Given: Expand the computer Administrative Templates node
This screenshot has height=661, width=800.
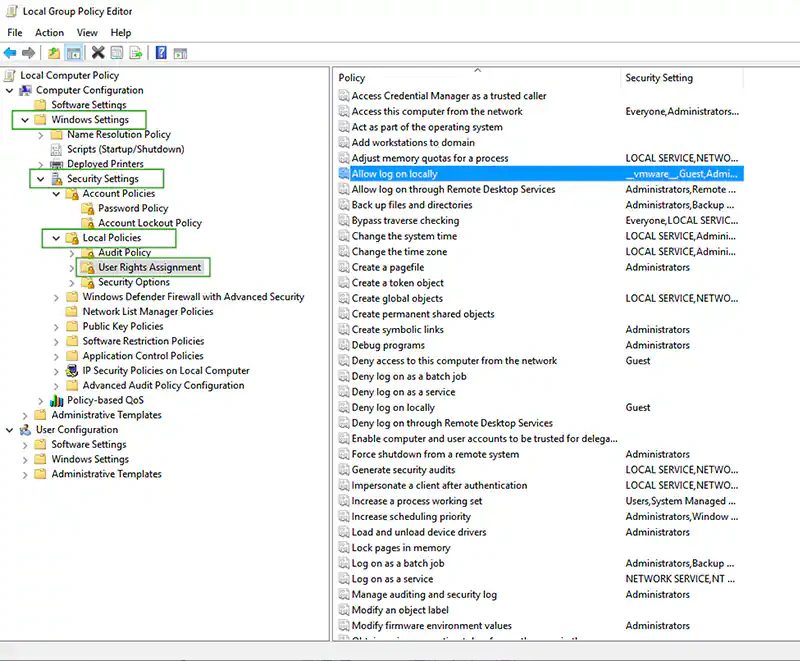Looking at the screenshot, I should click(25, 416).
